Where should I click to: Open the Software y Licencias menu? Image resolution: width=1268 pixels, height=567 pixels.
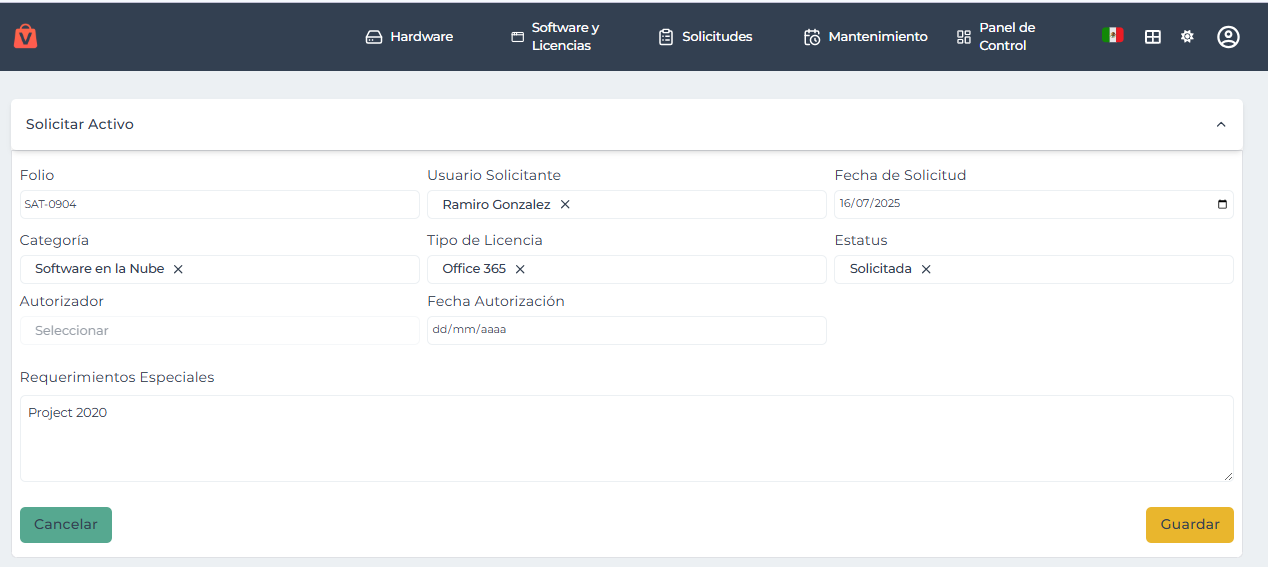pos(555,37)
